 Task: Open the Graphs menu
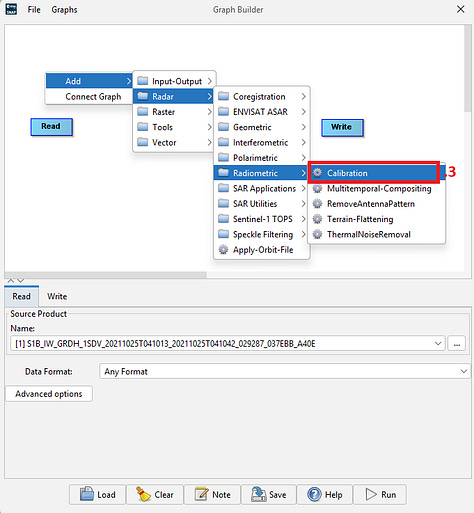pos(64,10)
